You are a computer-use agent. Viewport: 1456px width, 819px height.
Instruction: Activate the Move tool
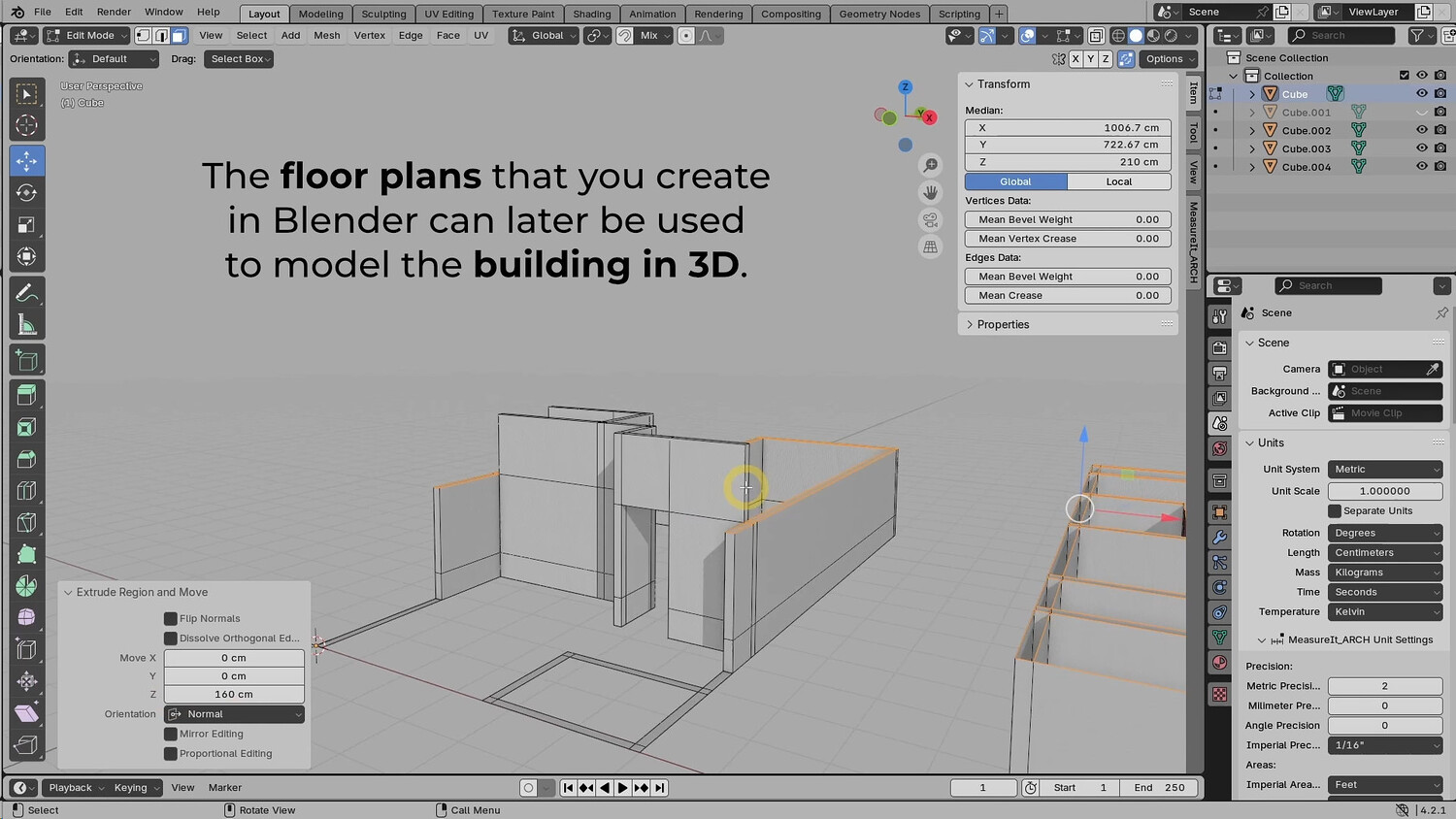[x=26, y=160]
